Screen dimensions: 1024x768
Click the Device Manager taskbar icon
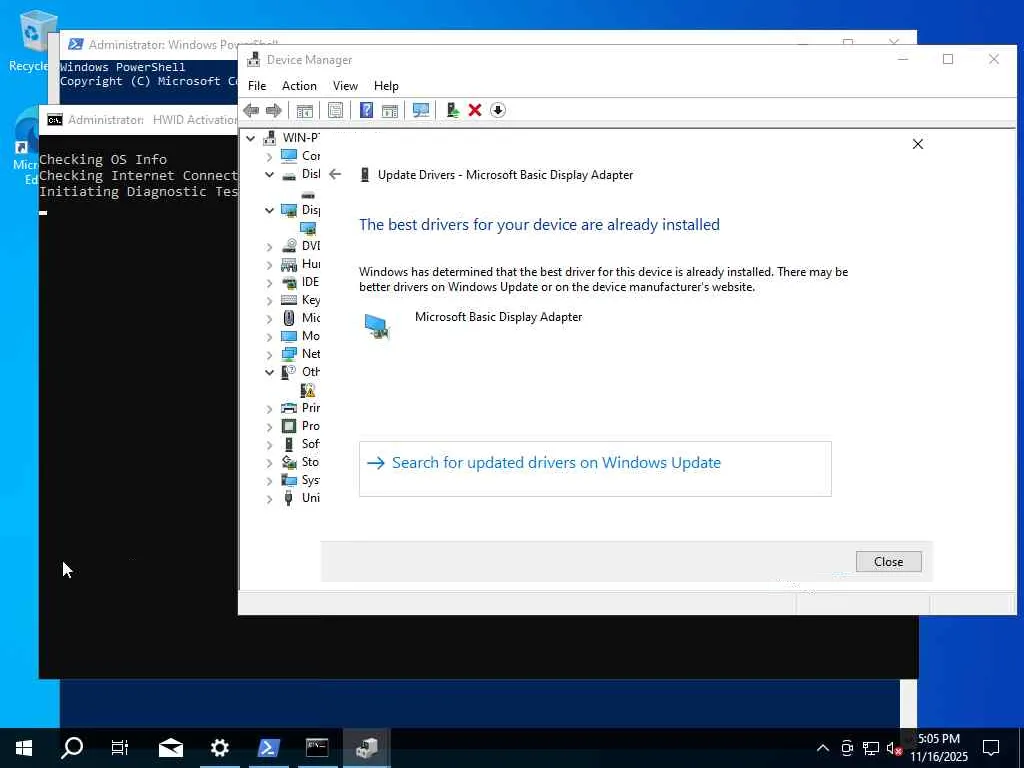366,748
